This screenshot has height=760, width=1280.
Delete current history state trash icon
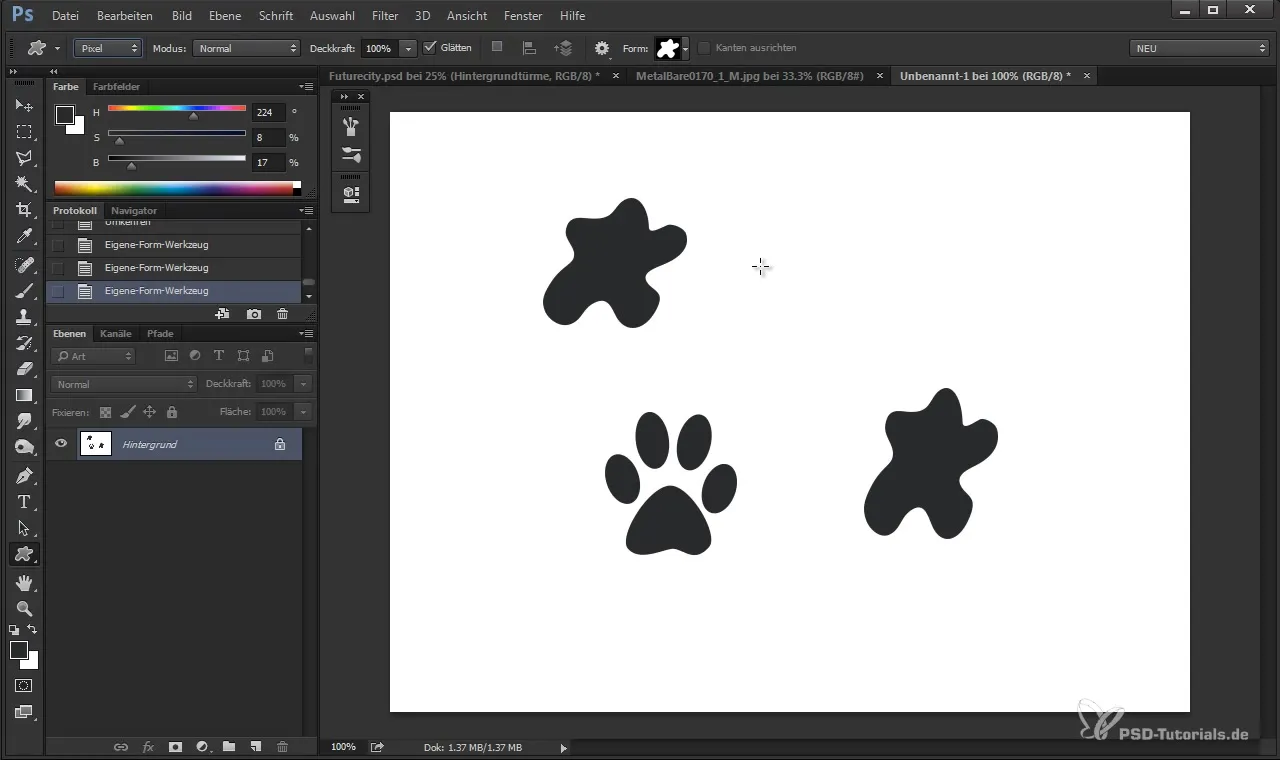[283, 314]
